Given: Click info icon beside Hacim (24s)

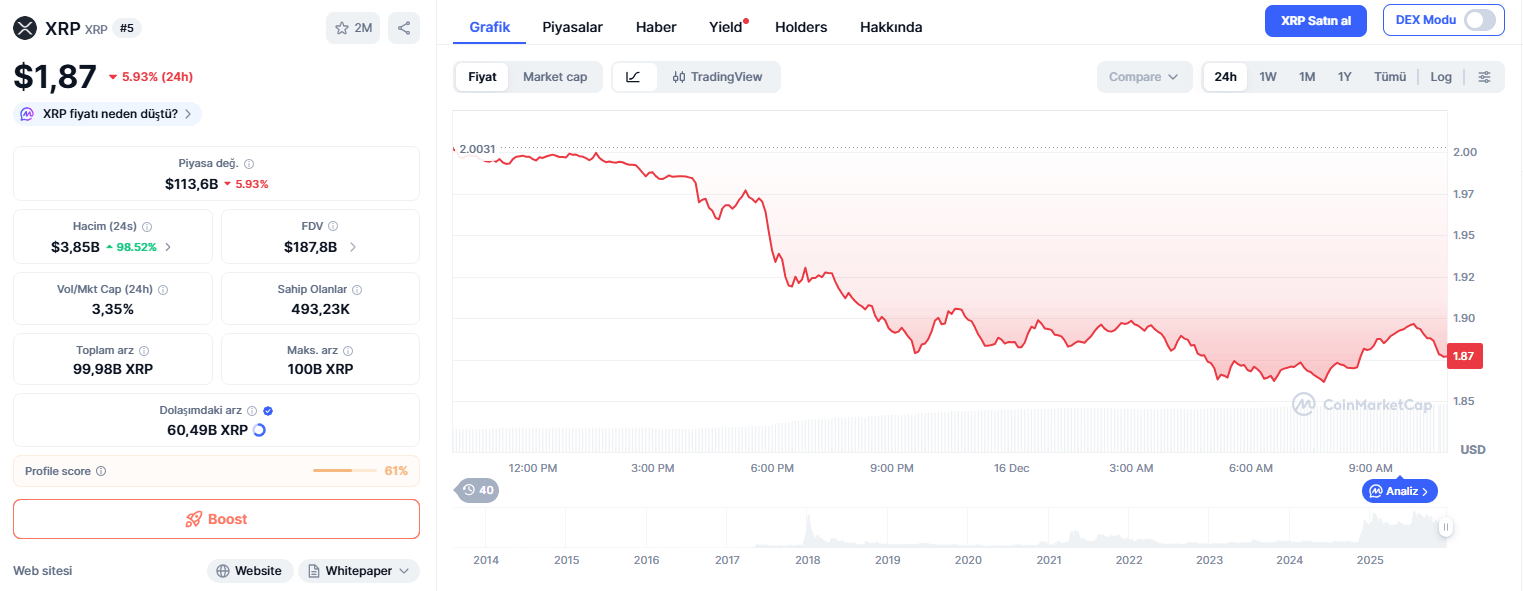Looking at the screenshot, I should point(147,227).
